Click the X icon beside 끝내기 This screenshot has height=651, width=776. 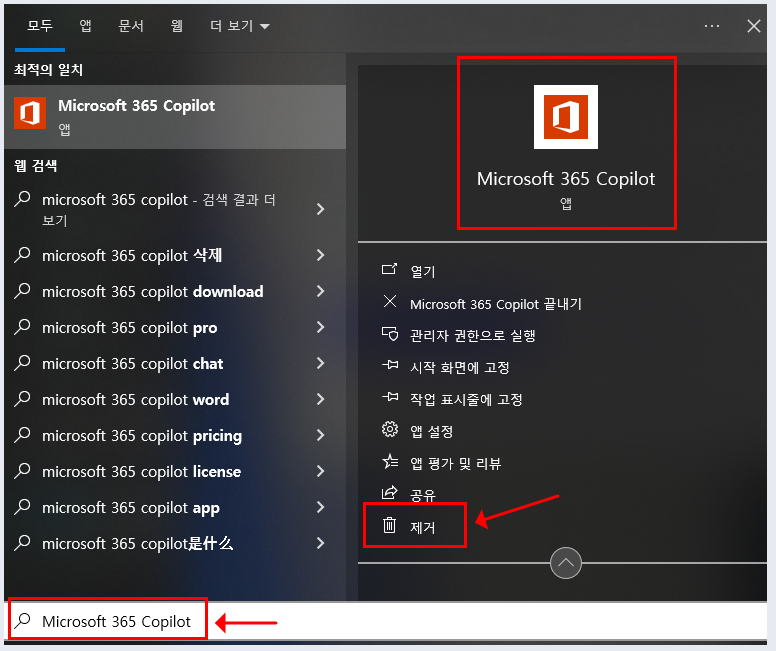[390, 301]
